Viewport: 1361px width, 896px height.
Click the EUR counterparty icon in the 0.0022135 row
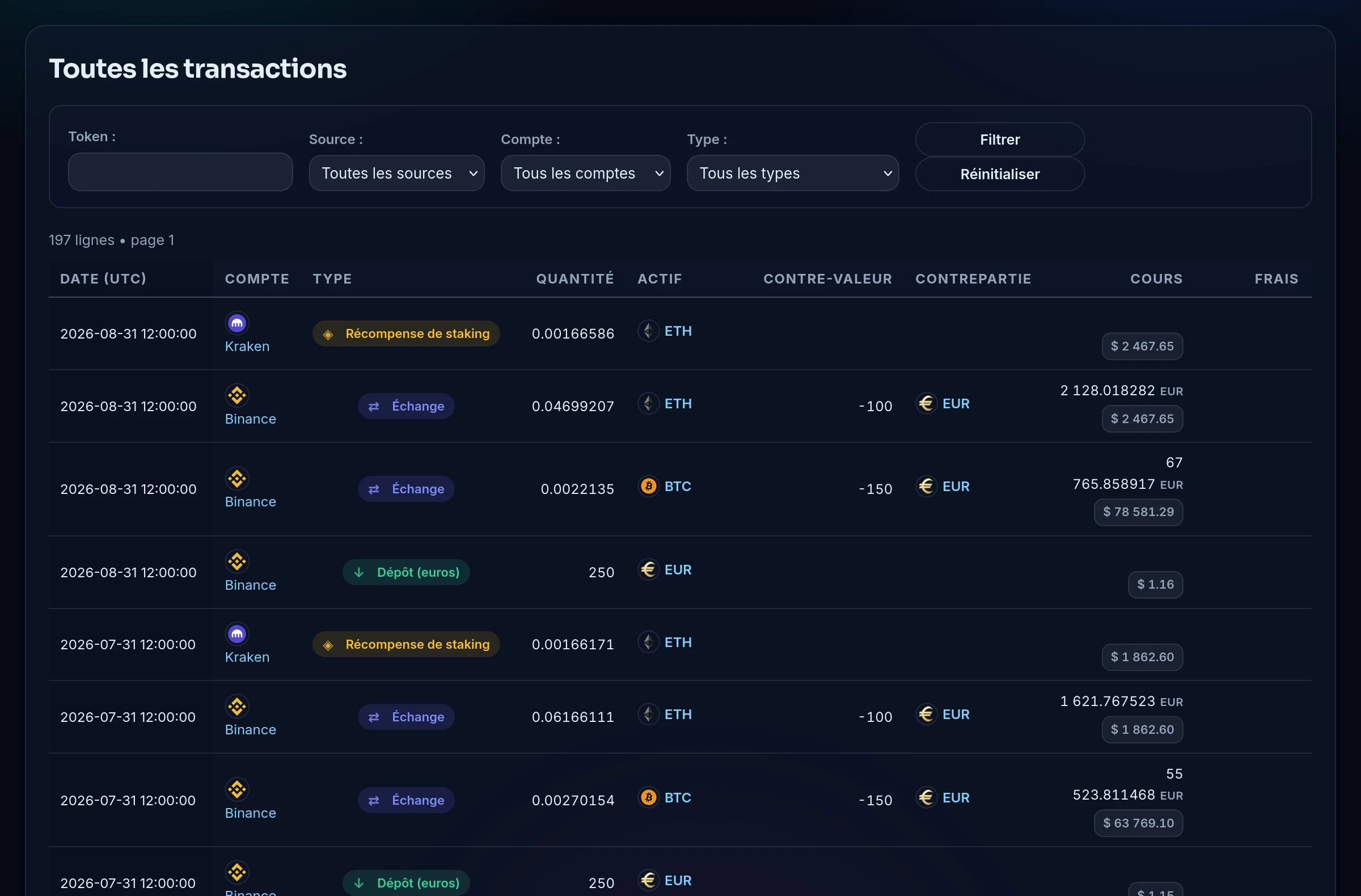[x=926, y=486]
